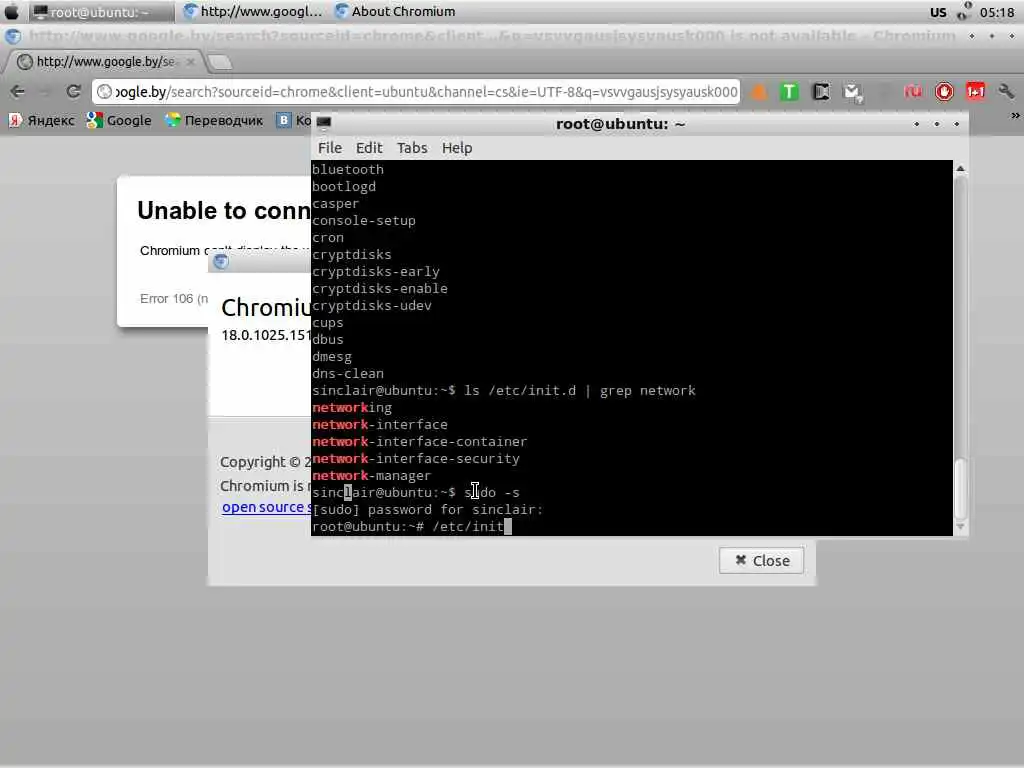Open the Apple-logo system menu
This screenshot has height=768, width=1024.
coord(12,12)
